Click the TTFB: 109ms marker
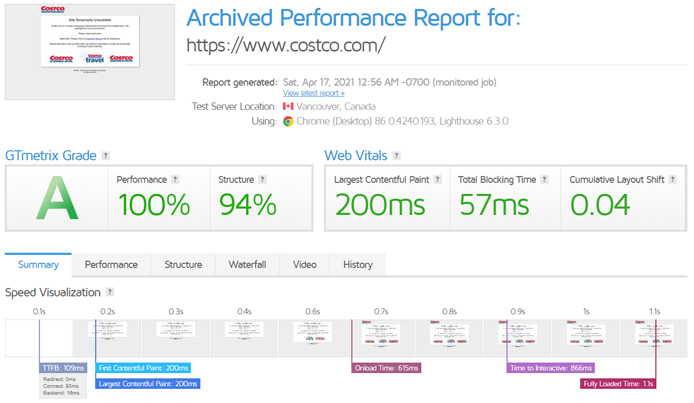The width and height of the screenshot is (694, 403). pos(63,368)
